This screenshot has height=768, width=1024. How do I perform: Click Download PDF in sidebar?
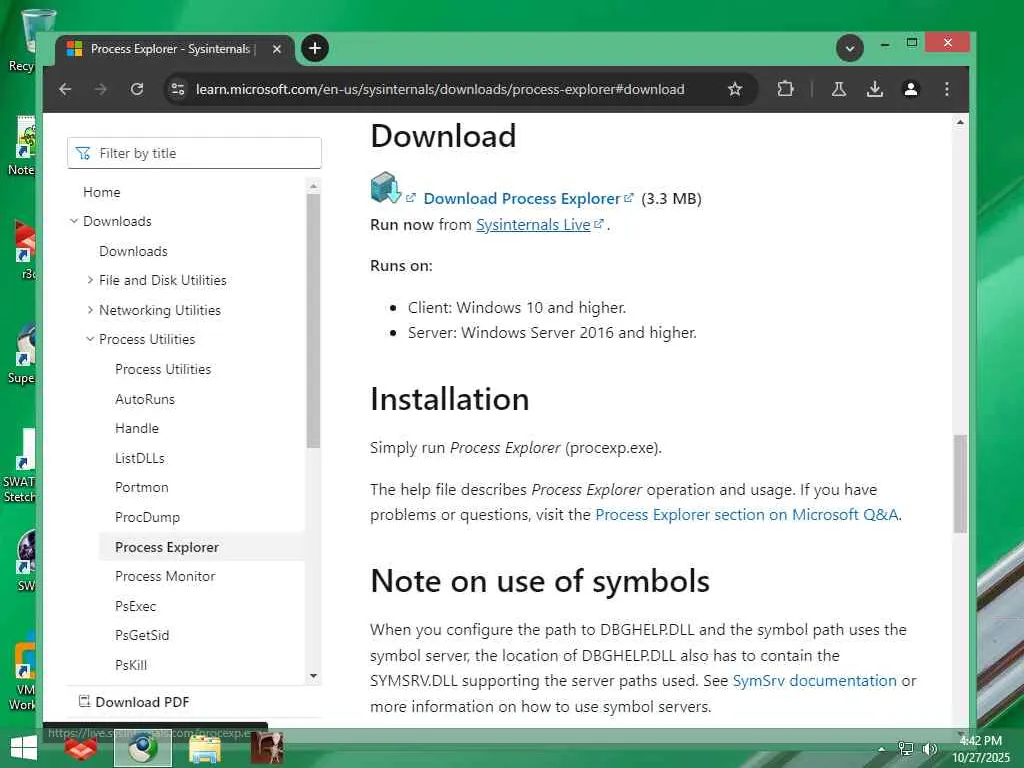[x=135, y=702]
